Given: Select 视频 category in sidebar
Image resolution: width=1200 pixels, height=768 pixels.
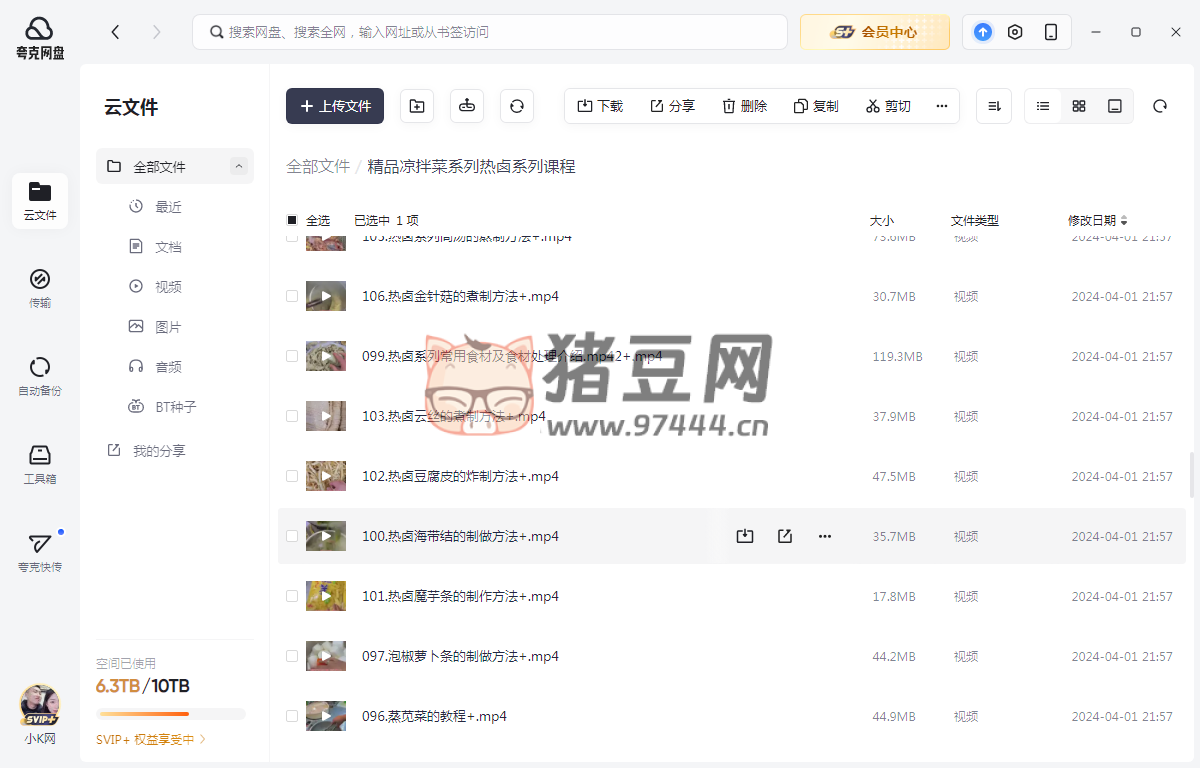Looking at the screenshot, I should click(x=168, y=287).
